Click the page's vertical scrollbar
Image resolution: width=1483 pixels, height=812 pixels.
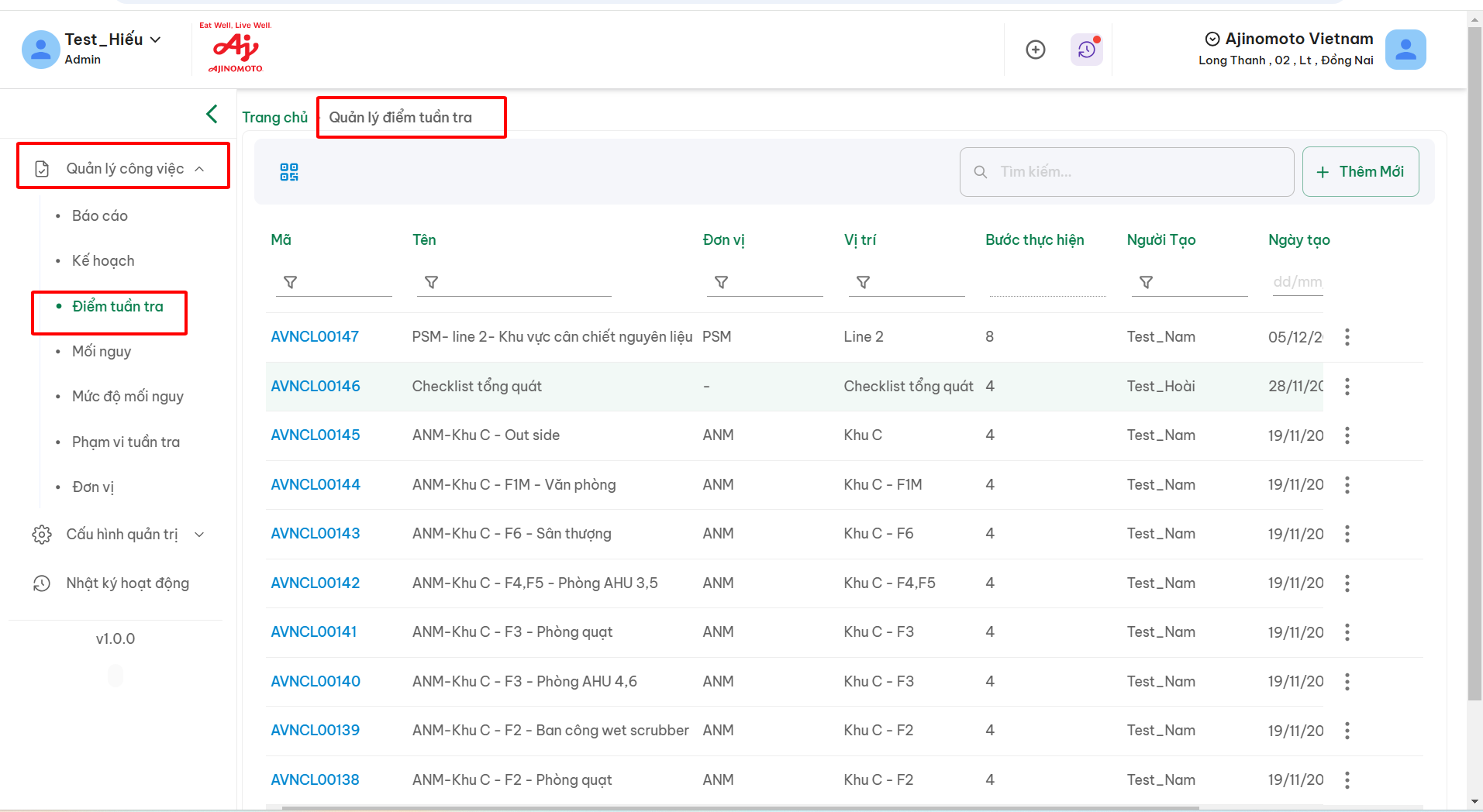(x=1474, y=364)
